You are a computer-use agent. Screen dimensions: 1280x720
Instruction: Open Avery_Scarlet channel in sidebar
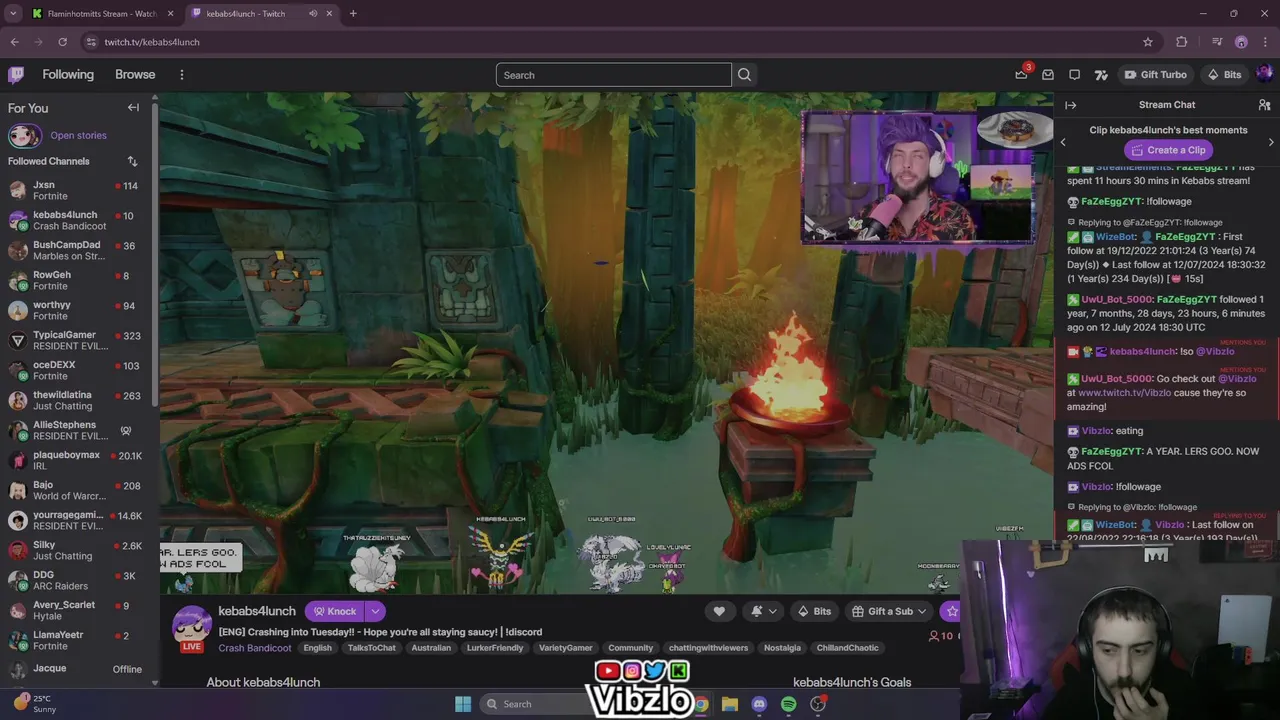click(x=76, y=610)
